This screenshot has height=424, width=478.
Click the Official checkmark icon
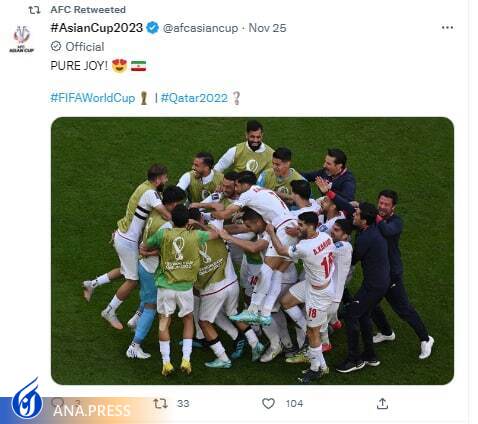pyautogui.click(x=56, y=46)
